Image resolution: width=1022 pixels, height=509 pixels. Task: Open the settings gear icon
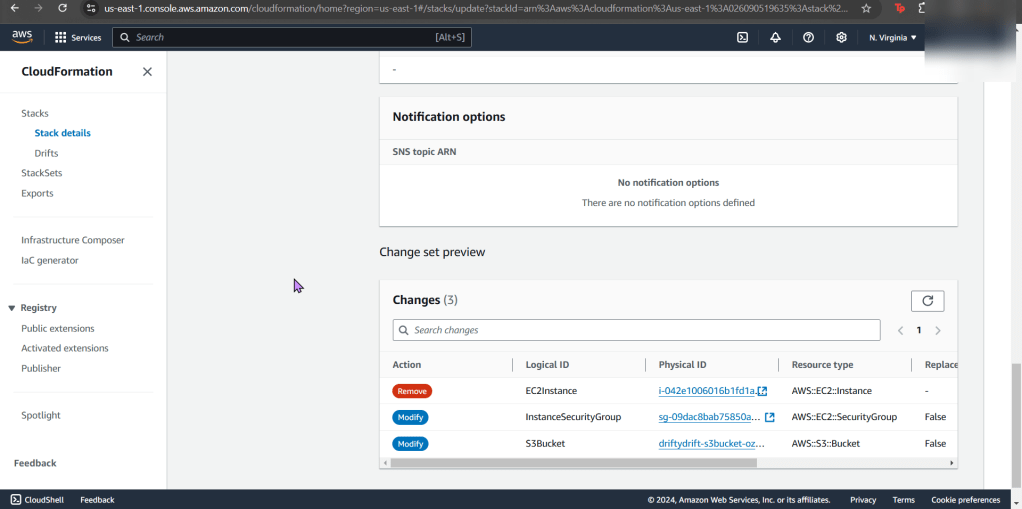point(841,38)
